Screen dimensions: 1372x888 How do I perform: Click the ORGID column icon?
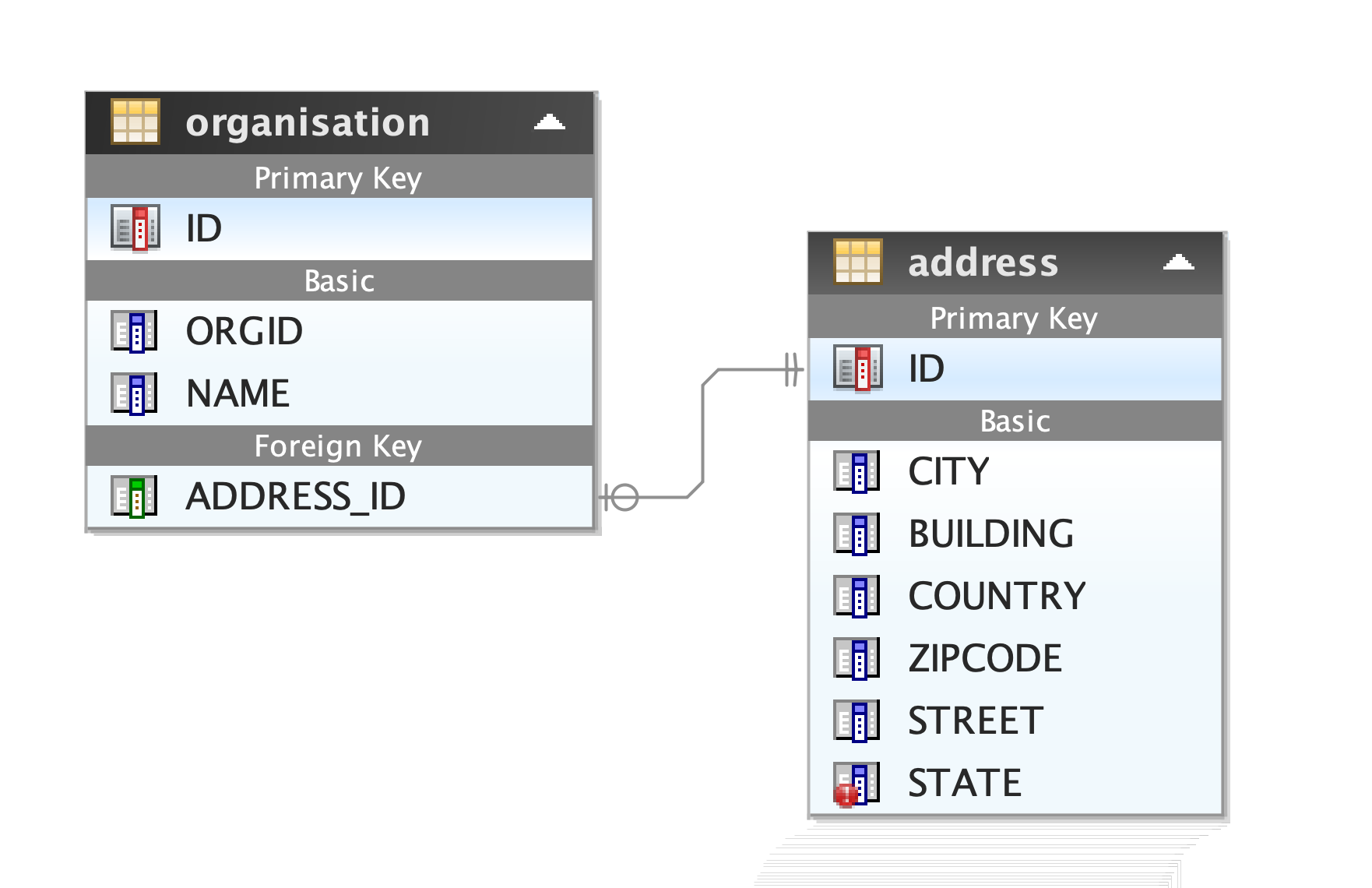135,331
